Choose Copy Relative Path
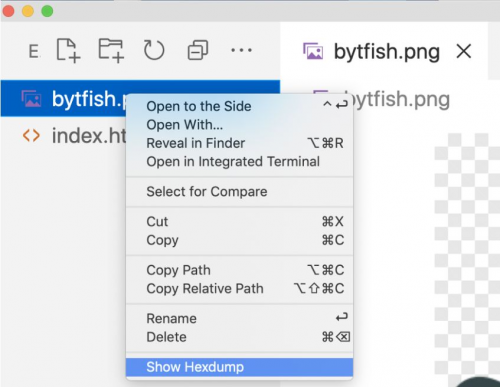Viewport: 500px width, 387px height. pyautogui.click(x=239, y=288)
